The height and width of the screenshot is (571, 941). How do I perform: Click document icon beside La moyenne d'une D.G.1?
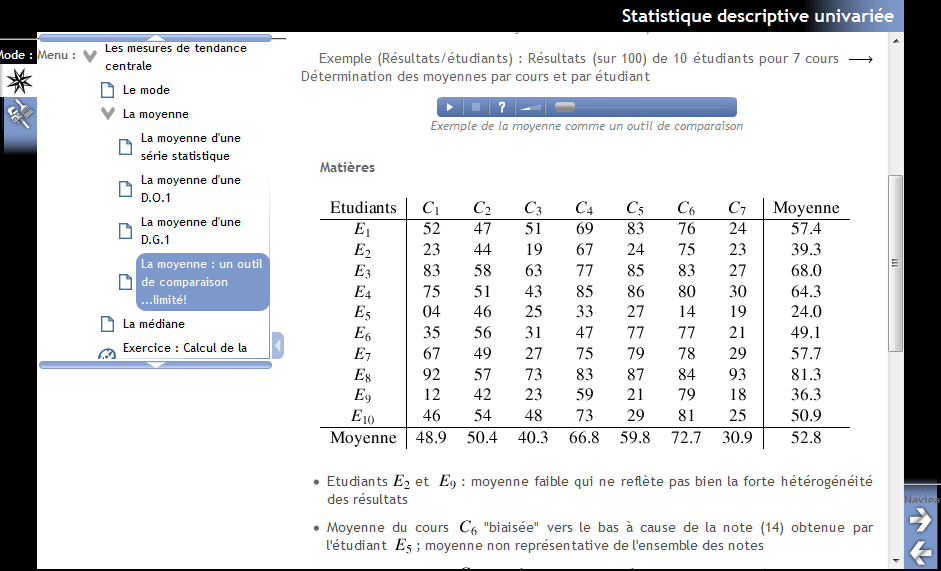click(125, 231)
